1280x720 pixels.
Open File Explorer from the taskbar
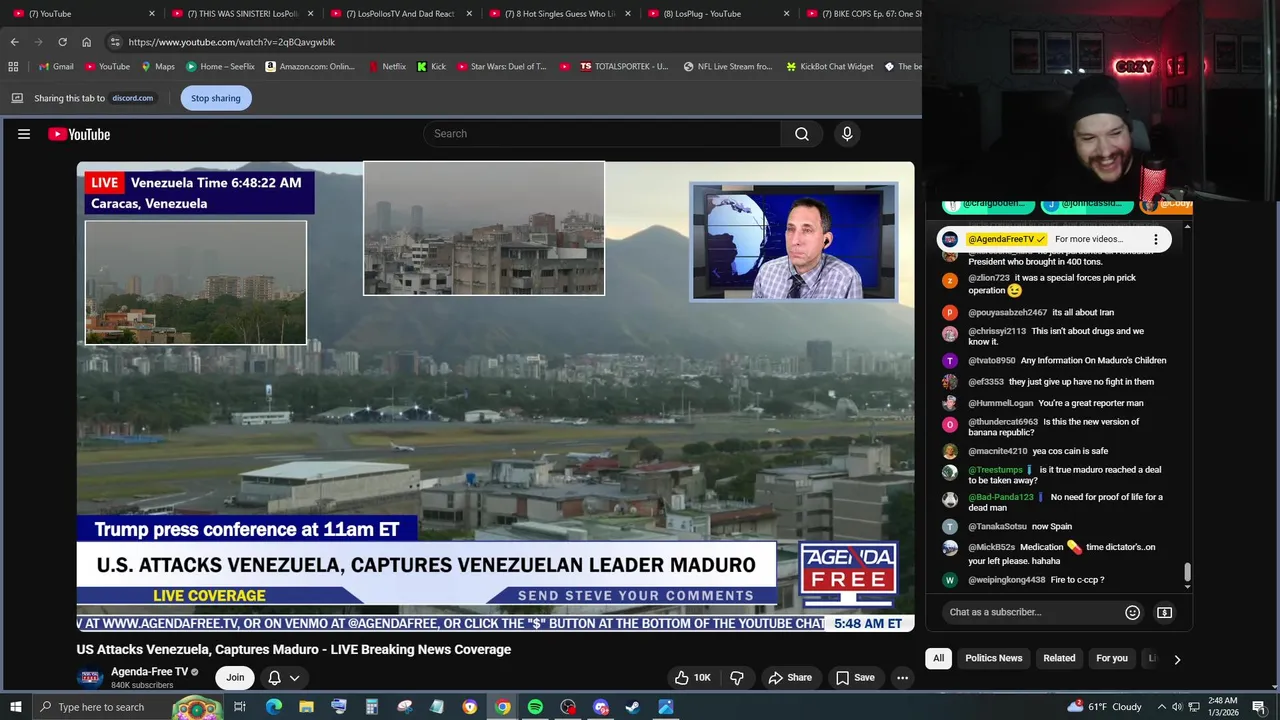pos(307,707)
